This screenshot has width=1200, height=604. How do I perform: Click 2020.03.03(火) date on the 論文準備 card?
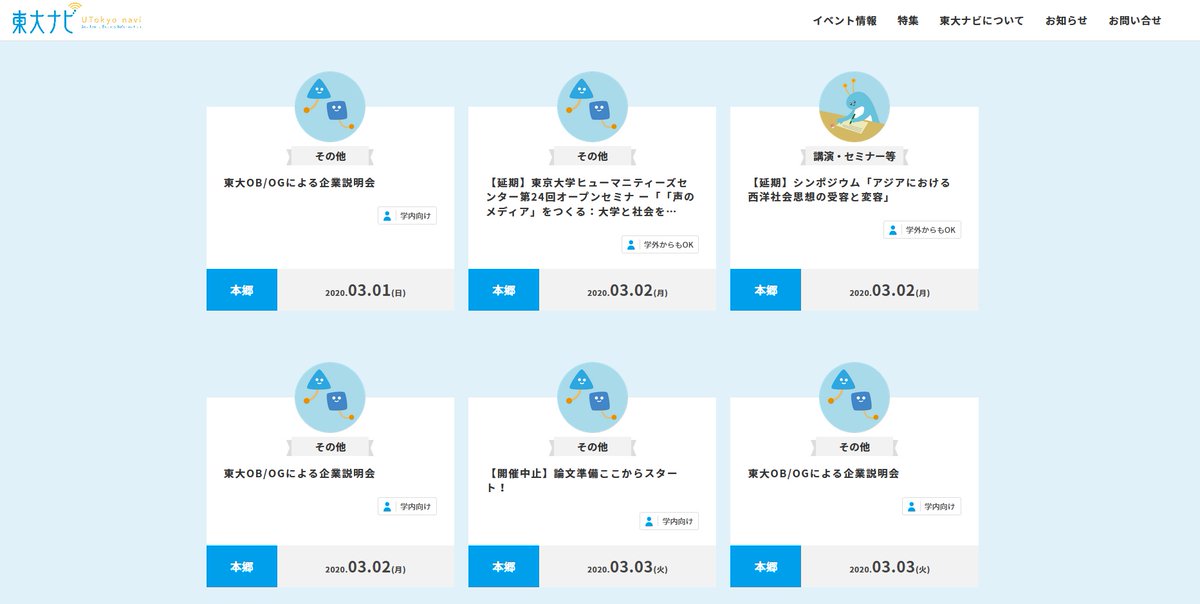(x=628, y=568)
